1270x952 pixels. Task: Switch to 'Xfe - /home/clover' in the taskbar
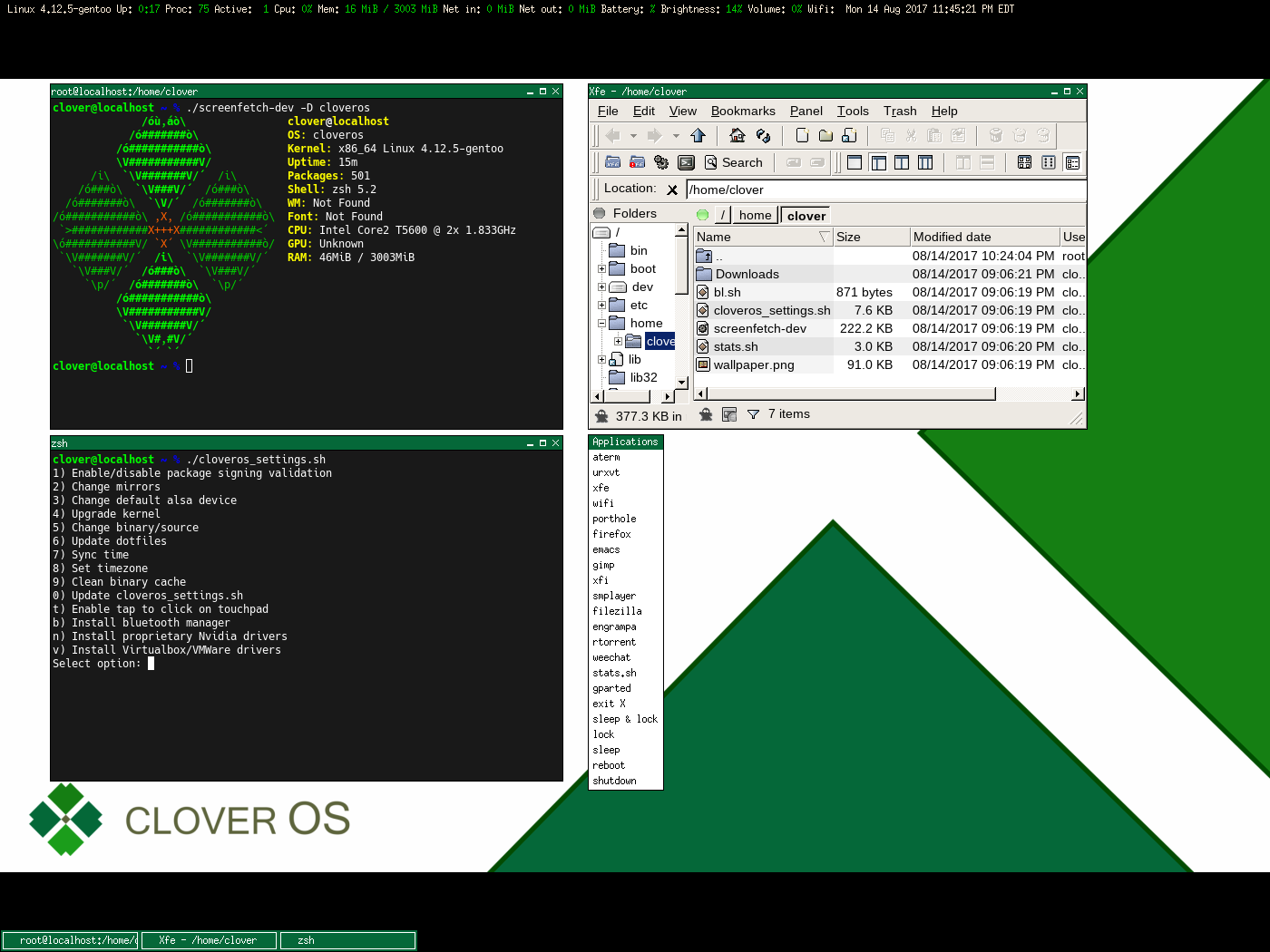tap(208, 940)
